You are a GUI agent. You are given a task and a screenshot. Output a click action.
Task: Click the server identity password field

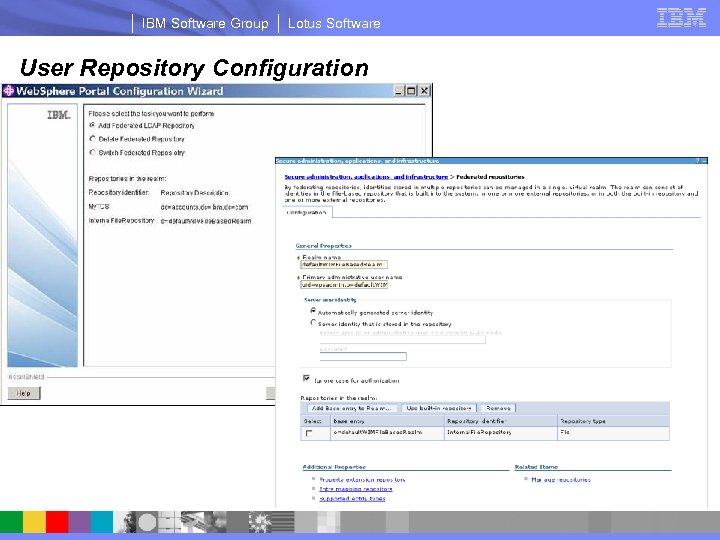coord(363,356)
